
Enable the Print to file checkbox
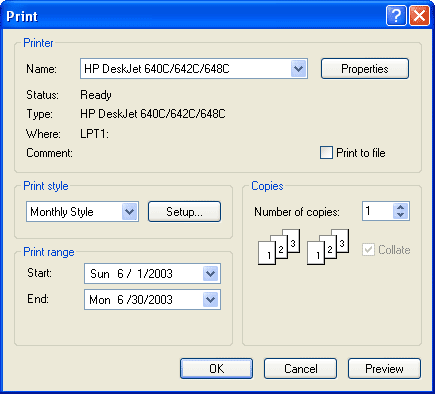pos(326,153)
